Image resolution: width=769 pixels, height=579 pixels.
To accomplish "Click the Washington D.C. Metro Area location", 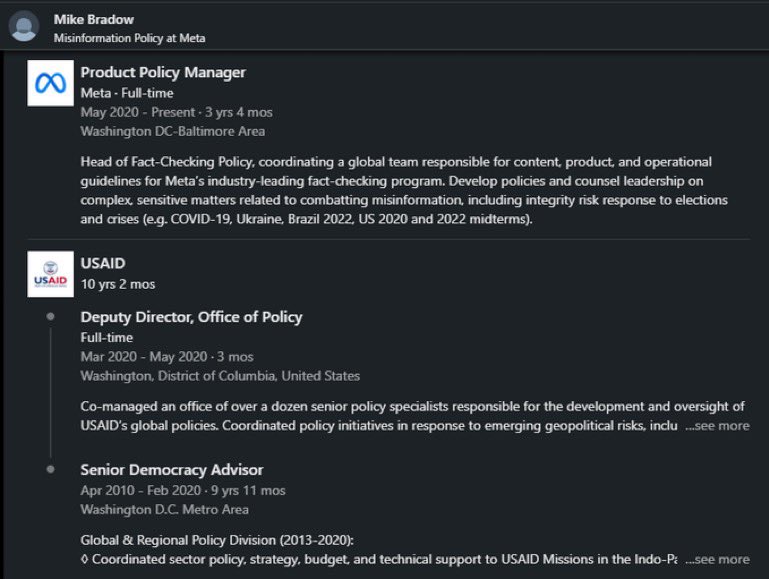I will tap(165, 509).
